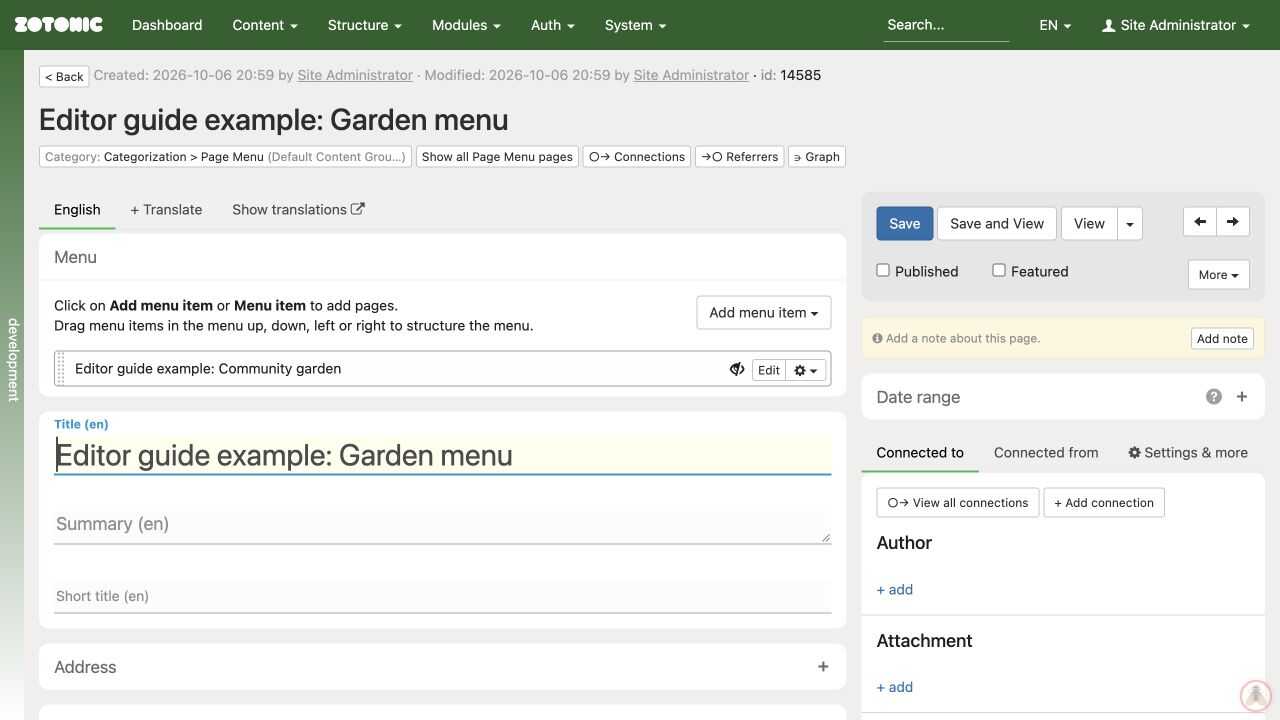Click the Save button
Screen dimensions: 1280x720
(x=905, y=224)
